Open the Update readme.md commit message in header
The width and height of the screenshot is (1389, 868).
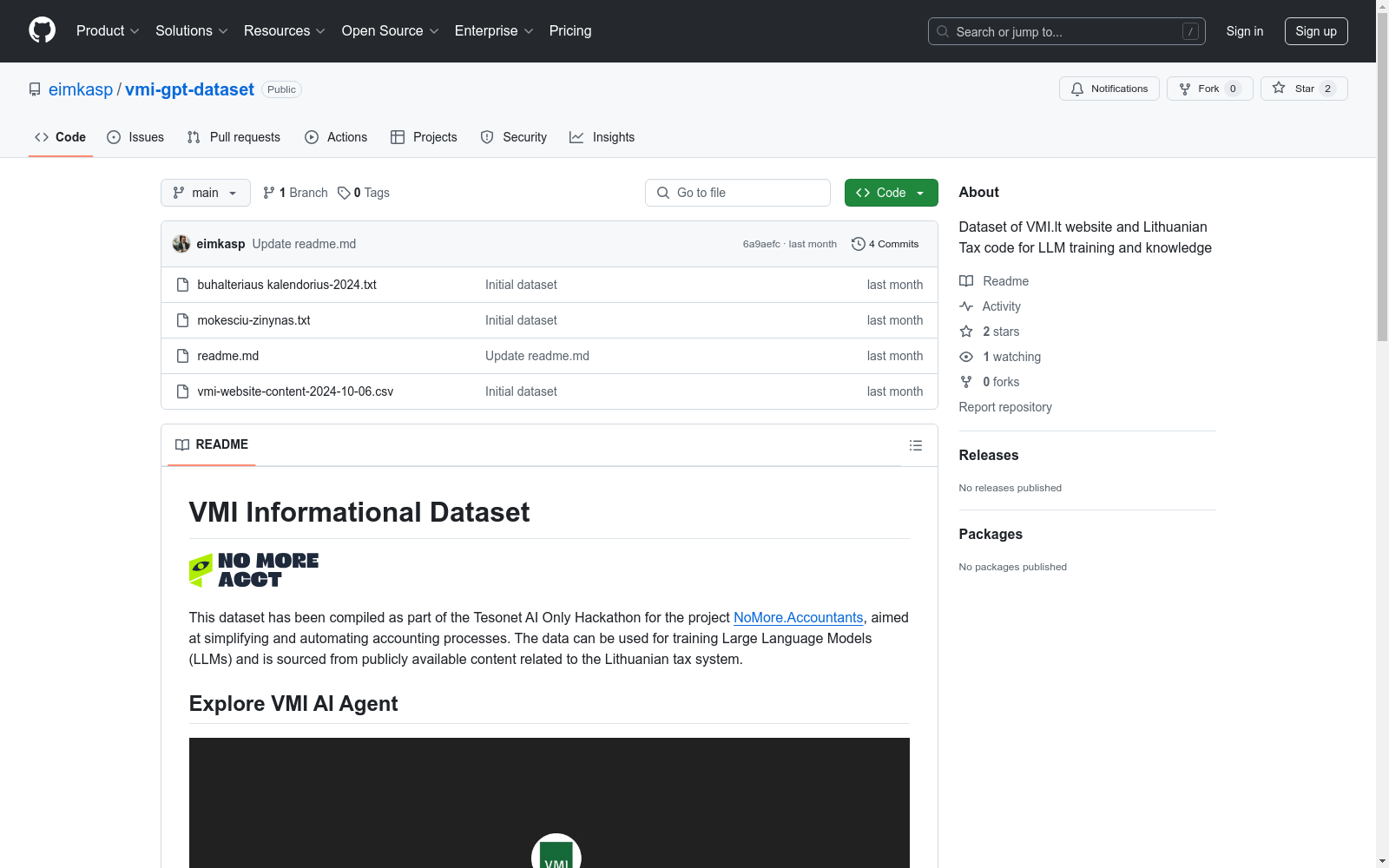point(304,244)
